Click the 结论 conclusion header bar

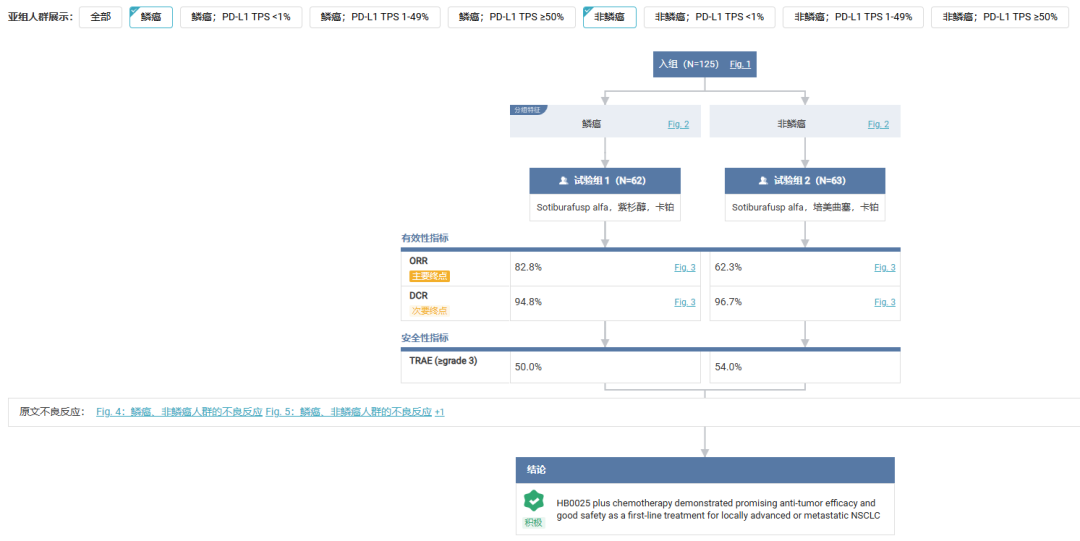tap(705, 470)
